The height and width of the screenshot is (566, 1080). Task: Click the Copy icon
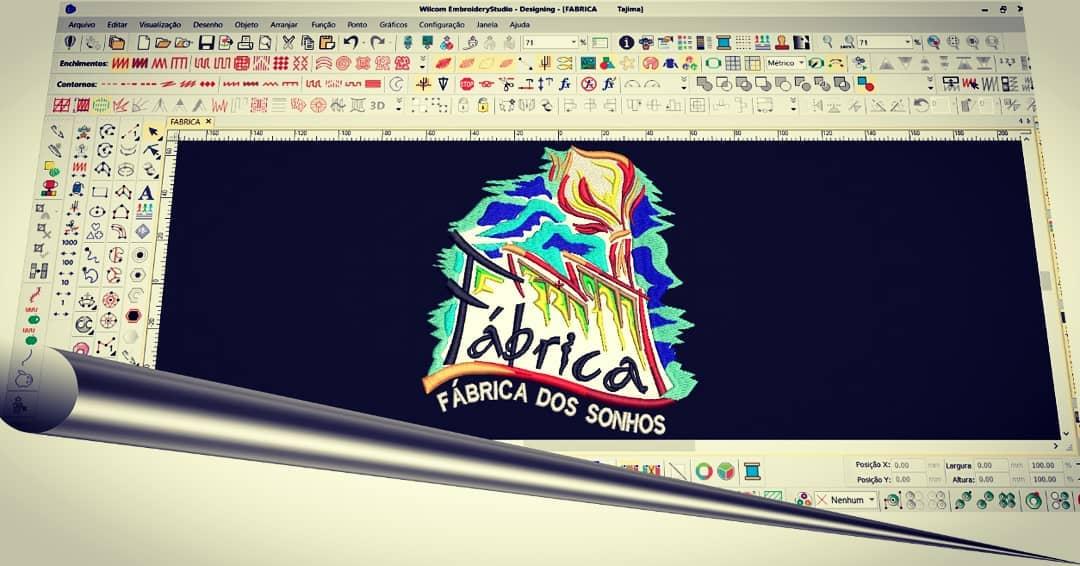click(307, 43)
